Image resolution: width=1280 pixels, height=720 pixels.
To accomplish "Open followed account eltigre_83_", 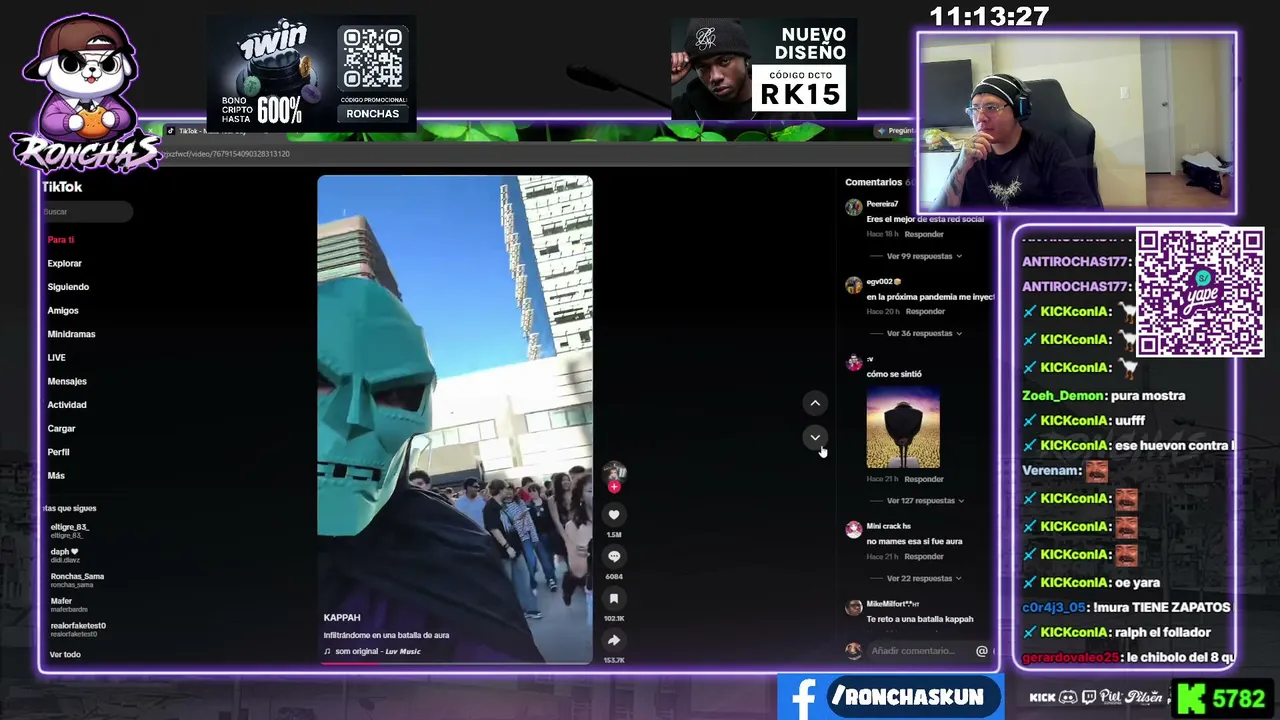I will (x=70, y=529).
